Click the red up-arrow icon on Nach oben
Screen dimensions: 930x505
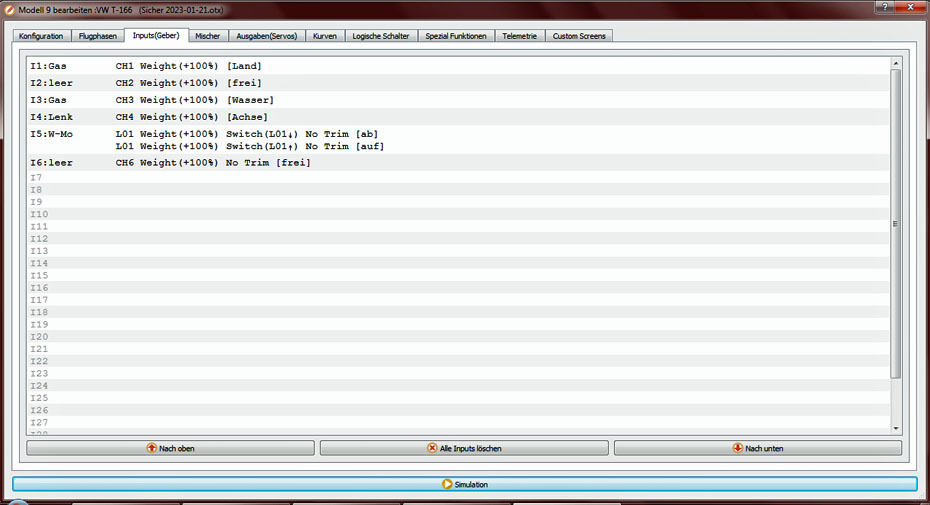(152, 448)
